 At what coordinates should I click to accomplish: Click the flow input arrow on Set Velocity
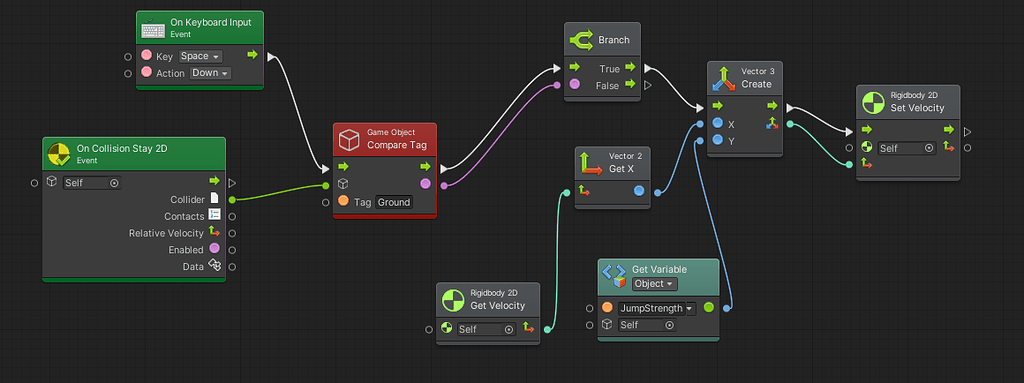[867, 129]
